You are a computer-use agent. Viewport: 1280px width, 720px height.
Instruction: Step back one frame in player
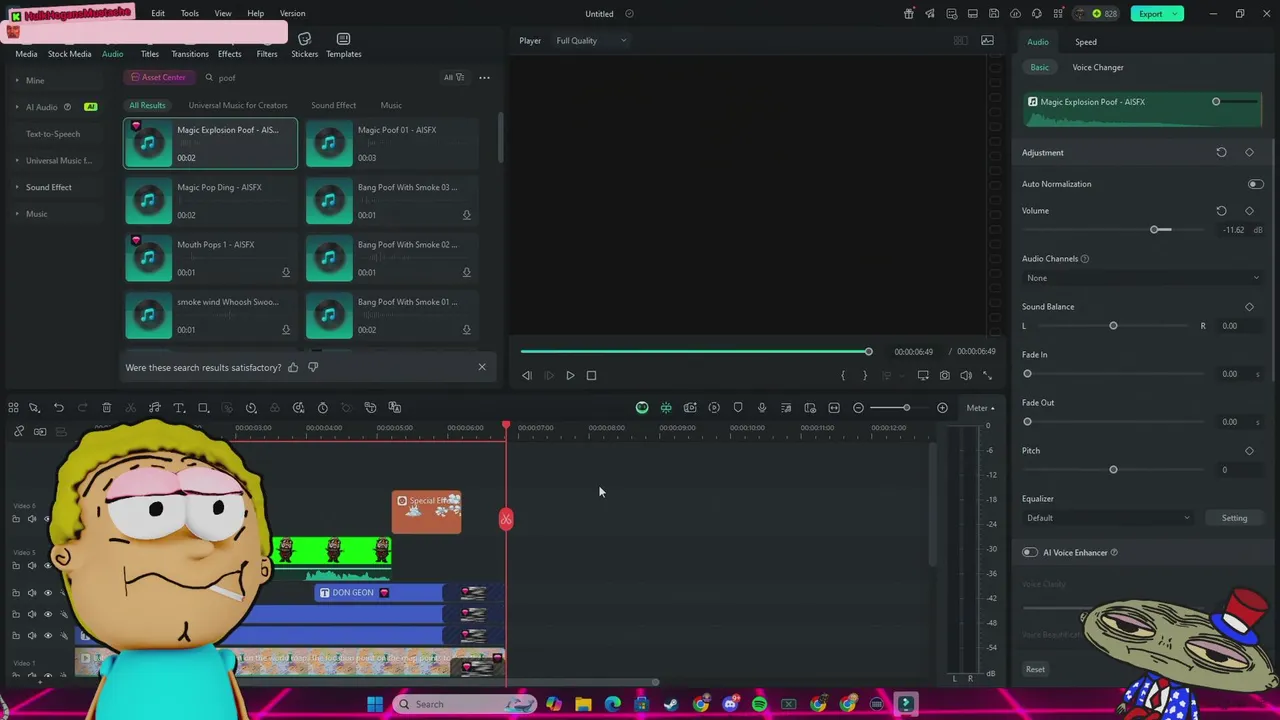527,375
